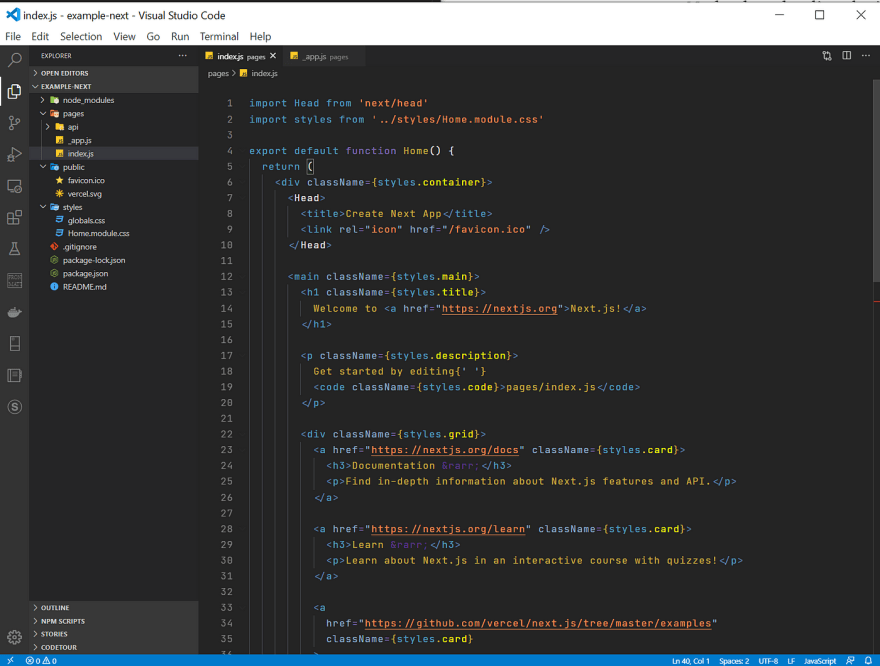The width and height of the screenshot is (880, 666).
Task: Open the Docker whale icon
Action: coord(15,313)
